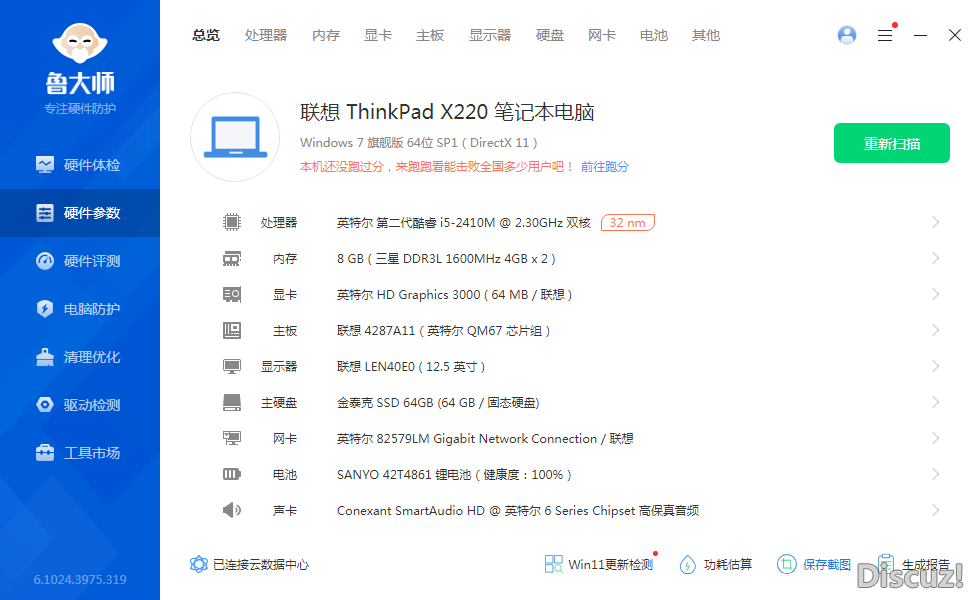Switch to the 其他 tab
The image size is (980, 600).
(706, 35)
